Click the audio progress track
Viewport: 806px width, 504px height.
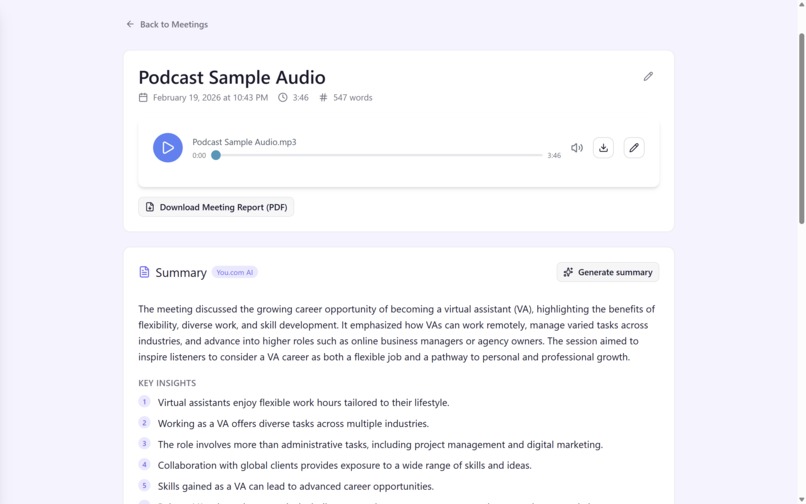pos(379,155)
